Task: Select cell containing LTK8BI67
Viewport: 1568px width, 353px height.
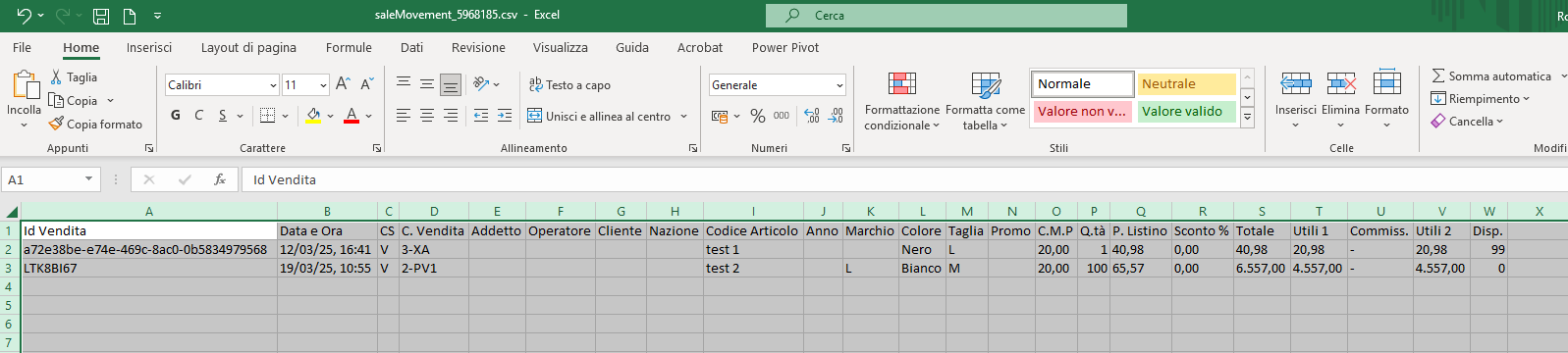Action: pyautogui.click(x=149, y=268)
